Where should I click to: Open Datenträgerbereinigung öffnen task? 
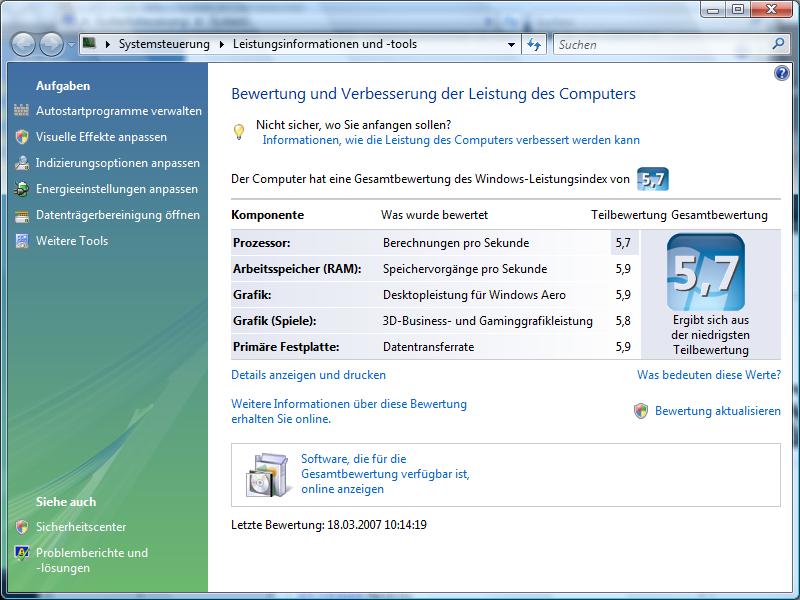(118, 215)
